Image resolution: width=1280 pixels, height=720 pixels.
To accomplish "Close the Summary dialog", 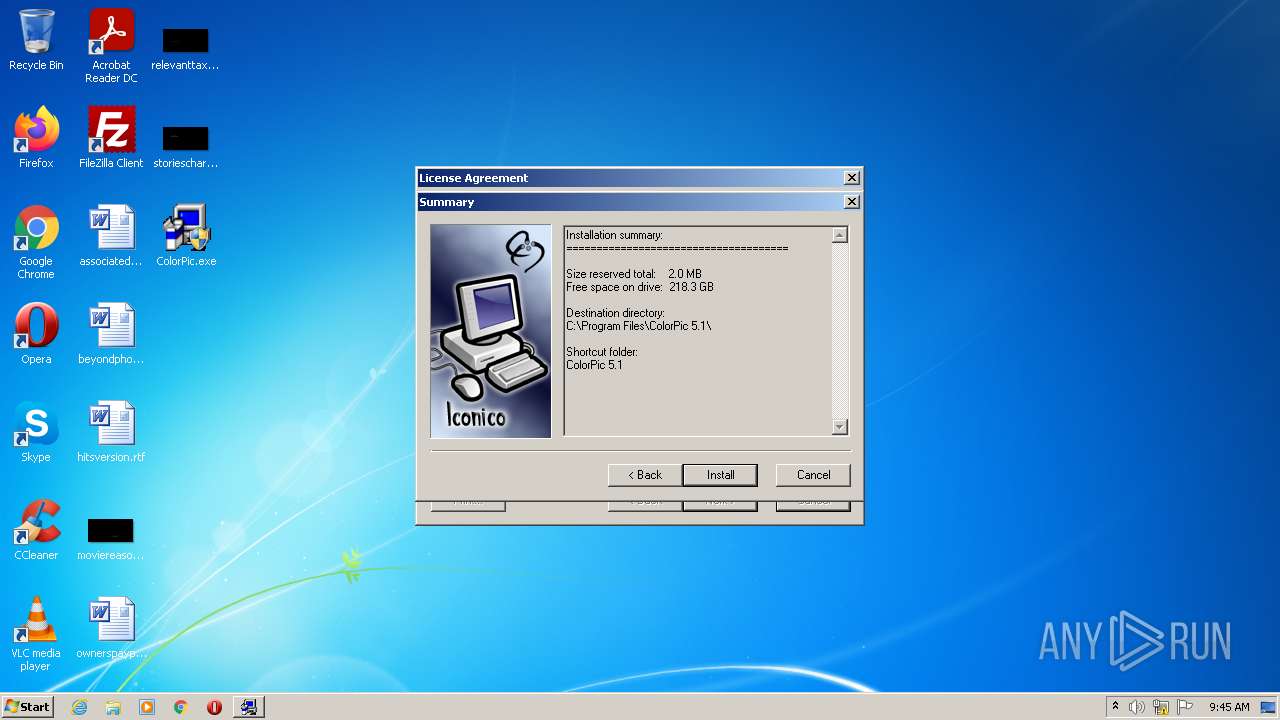I will point(852,202).
